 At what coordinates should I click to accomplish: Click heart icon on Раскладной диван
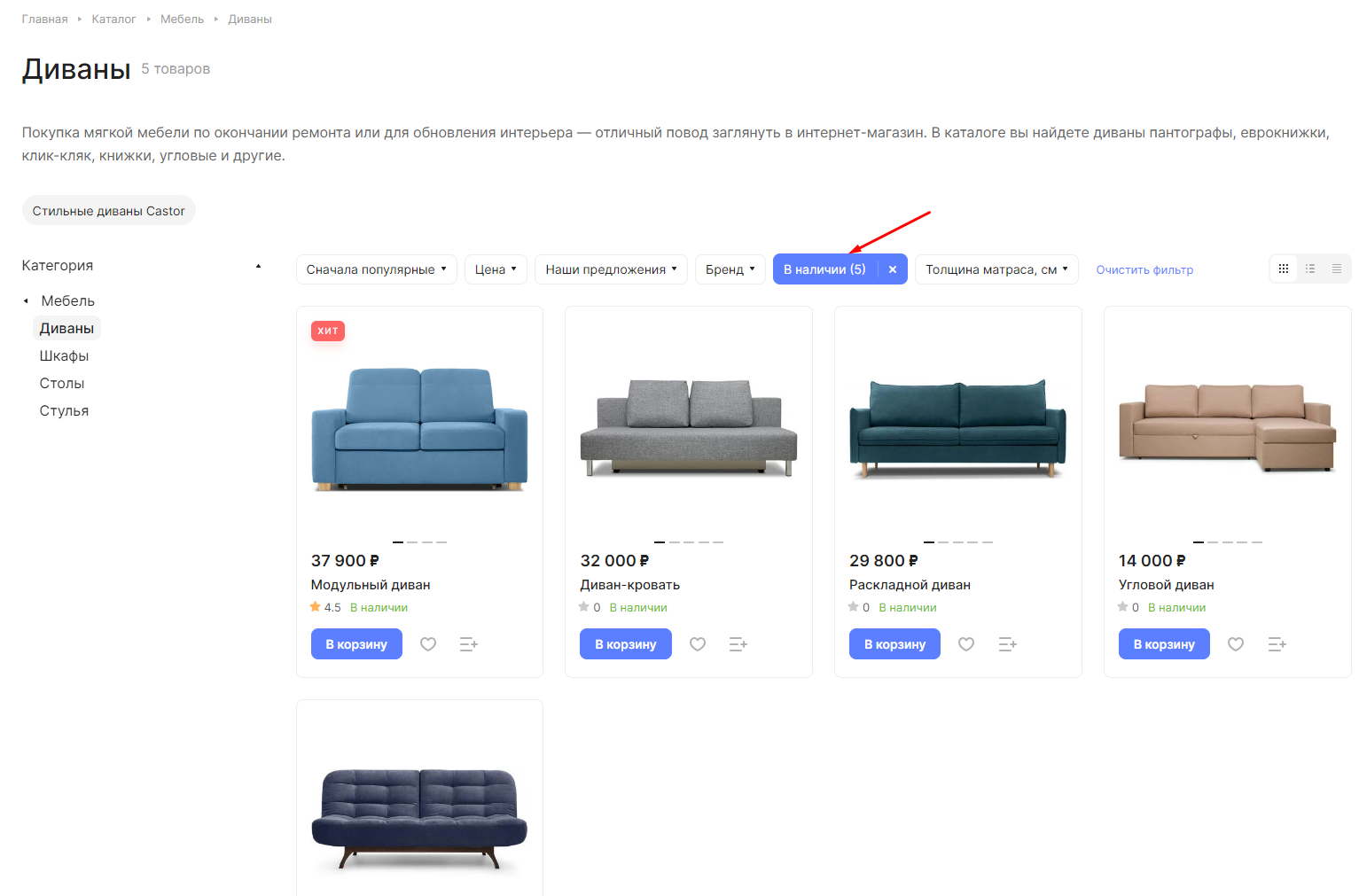[x=966, y=644]
